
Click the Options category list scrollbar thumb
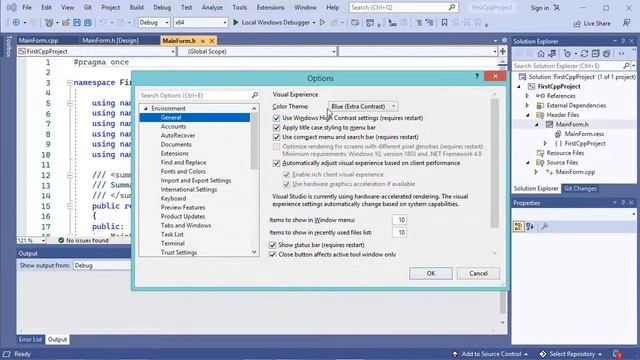[x=254, y=141]
